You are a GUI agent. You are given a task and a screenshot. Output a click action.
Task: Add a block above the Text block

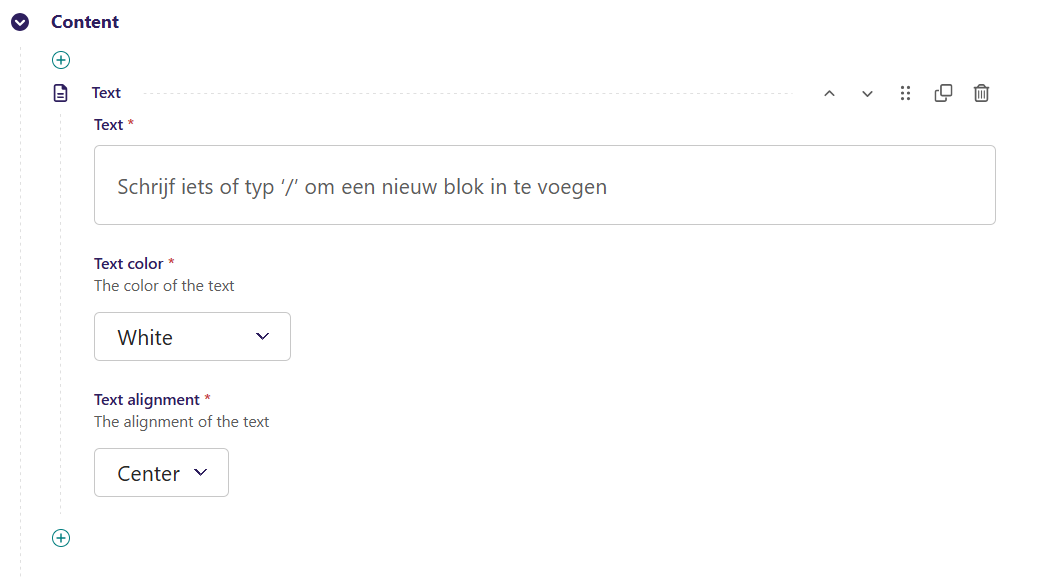coord(61,60)
